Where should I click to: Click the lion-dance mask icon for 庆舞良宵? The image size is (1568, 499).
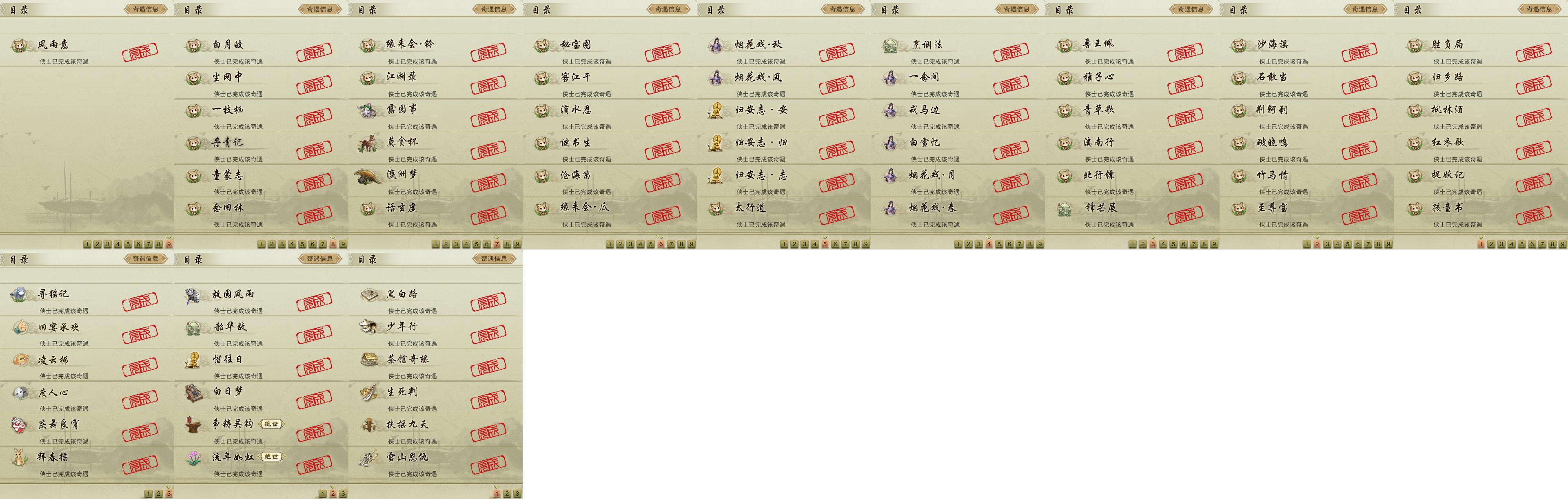pyautogui.click(x=20, y=425)
